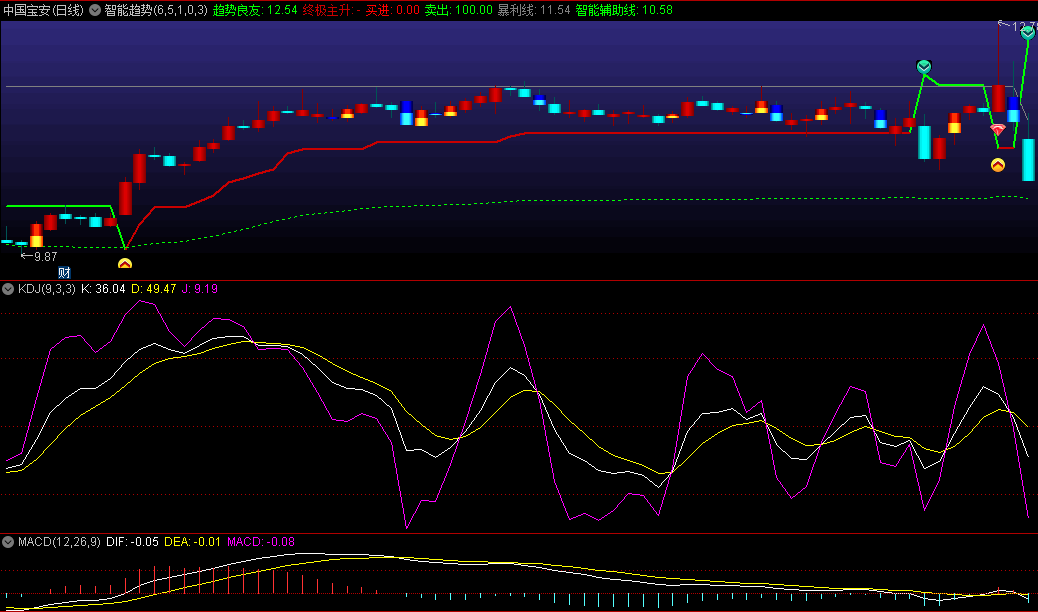Click the yellow buy arrow near 9.87 low

pos(125,264)
